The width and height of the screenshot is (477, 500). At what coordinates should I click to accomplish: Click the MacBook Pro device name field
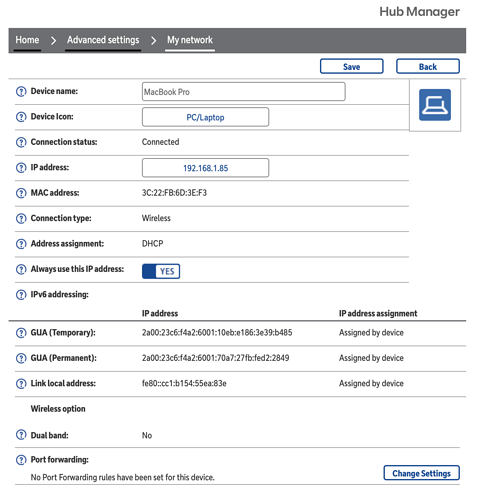click(x=244, y=92)
